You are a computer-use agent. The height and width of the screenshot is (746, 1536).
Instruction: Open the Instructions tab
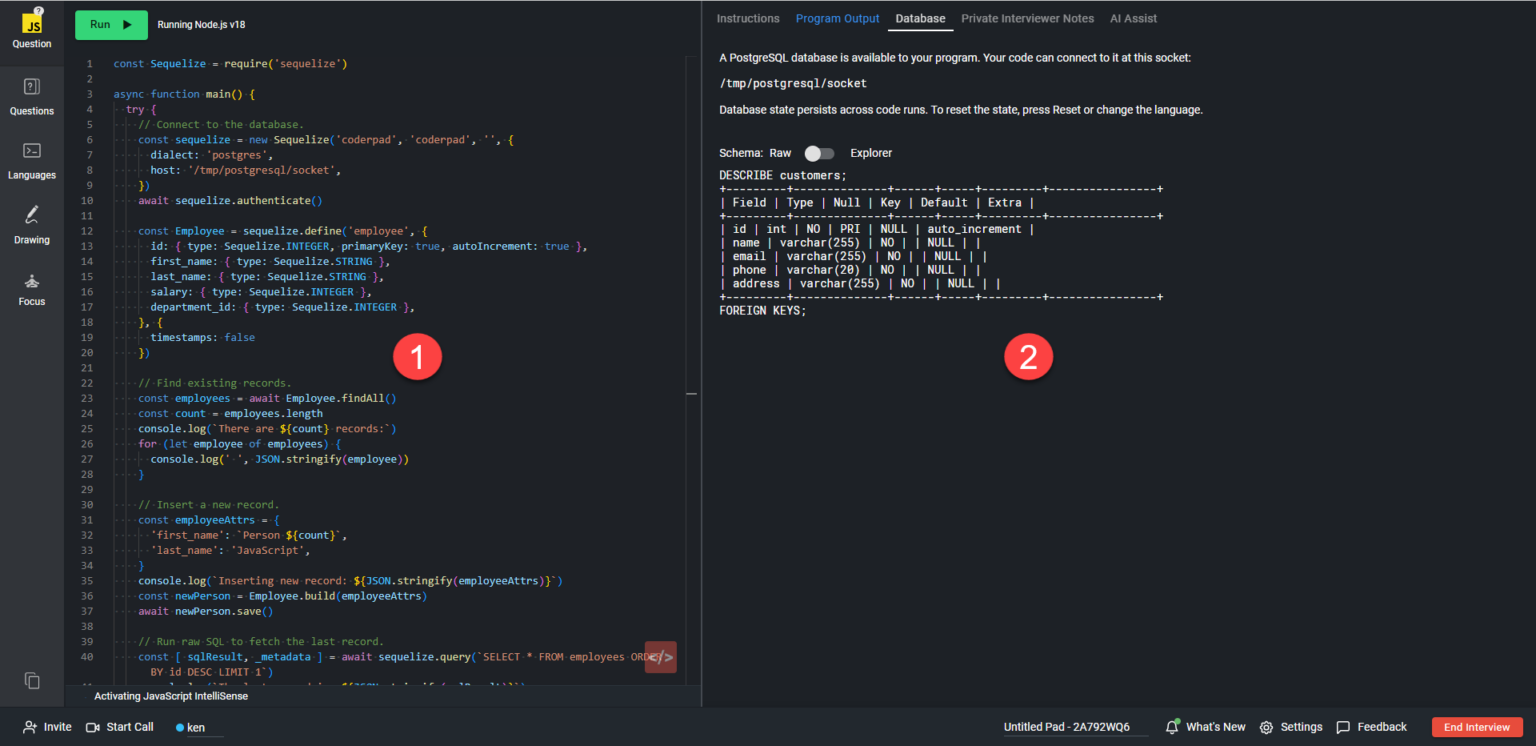pyautogui.click(x=748, y=18)
